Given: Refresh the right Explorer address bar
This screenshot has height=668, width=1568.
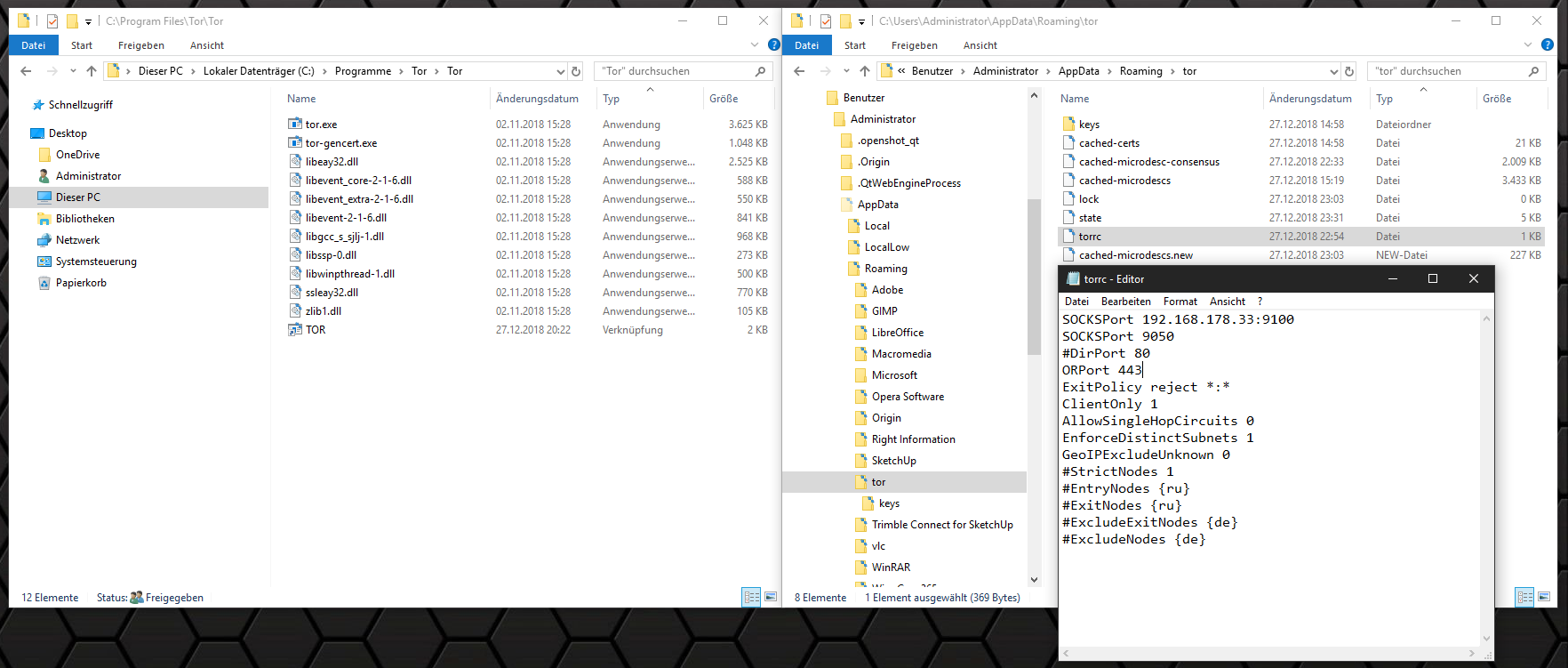Looking at the screenshot, I should coord(1349,71).
